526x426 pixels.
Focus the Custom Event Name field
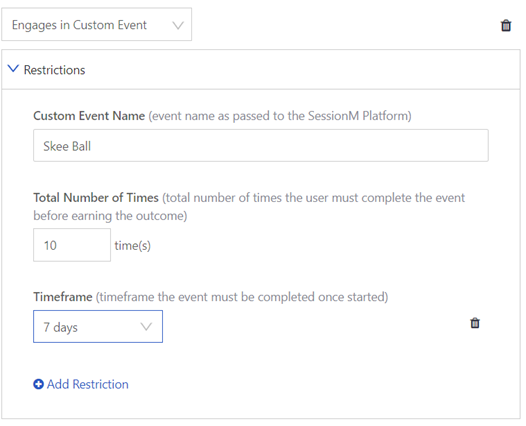click(x=261, y=146)
